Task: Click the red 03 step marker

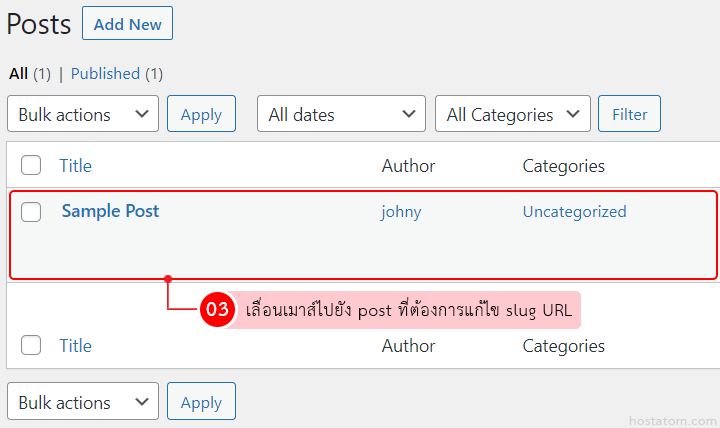Action: pos(216,310)
